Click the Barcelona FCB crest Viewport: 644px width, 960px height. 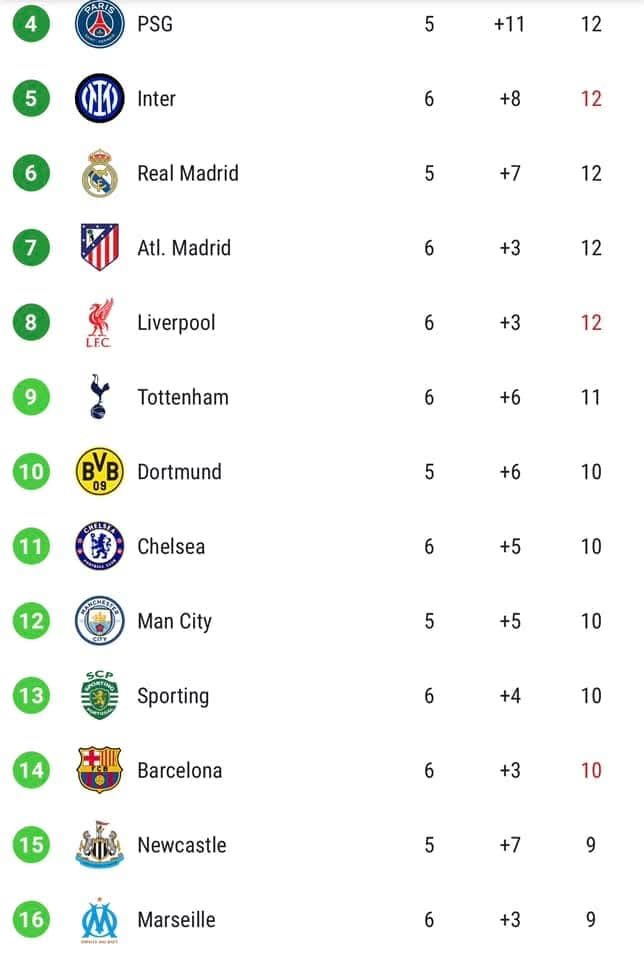point(100,770)
